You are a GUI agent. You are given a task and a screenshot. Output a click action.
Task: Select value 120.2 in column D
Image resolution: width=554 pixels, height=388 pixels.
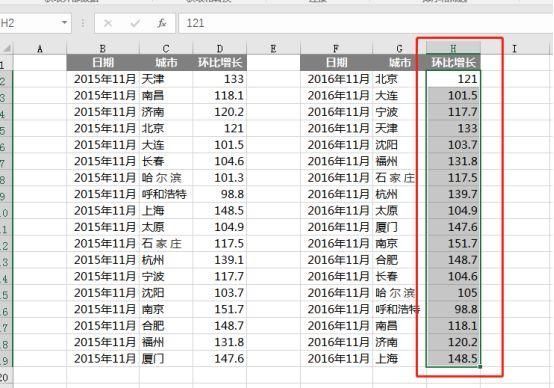220,112
